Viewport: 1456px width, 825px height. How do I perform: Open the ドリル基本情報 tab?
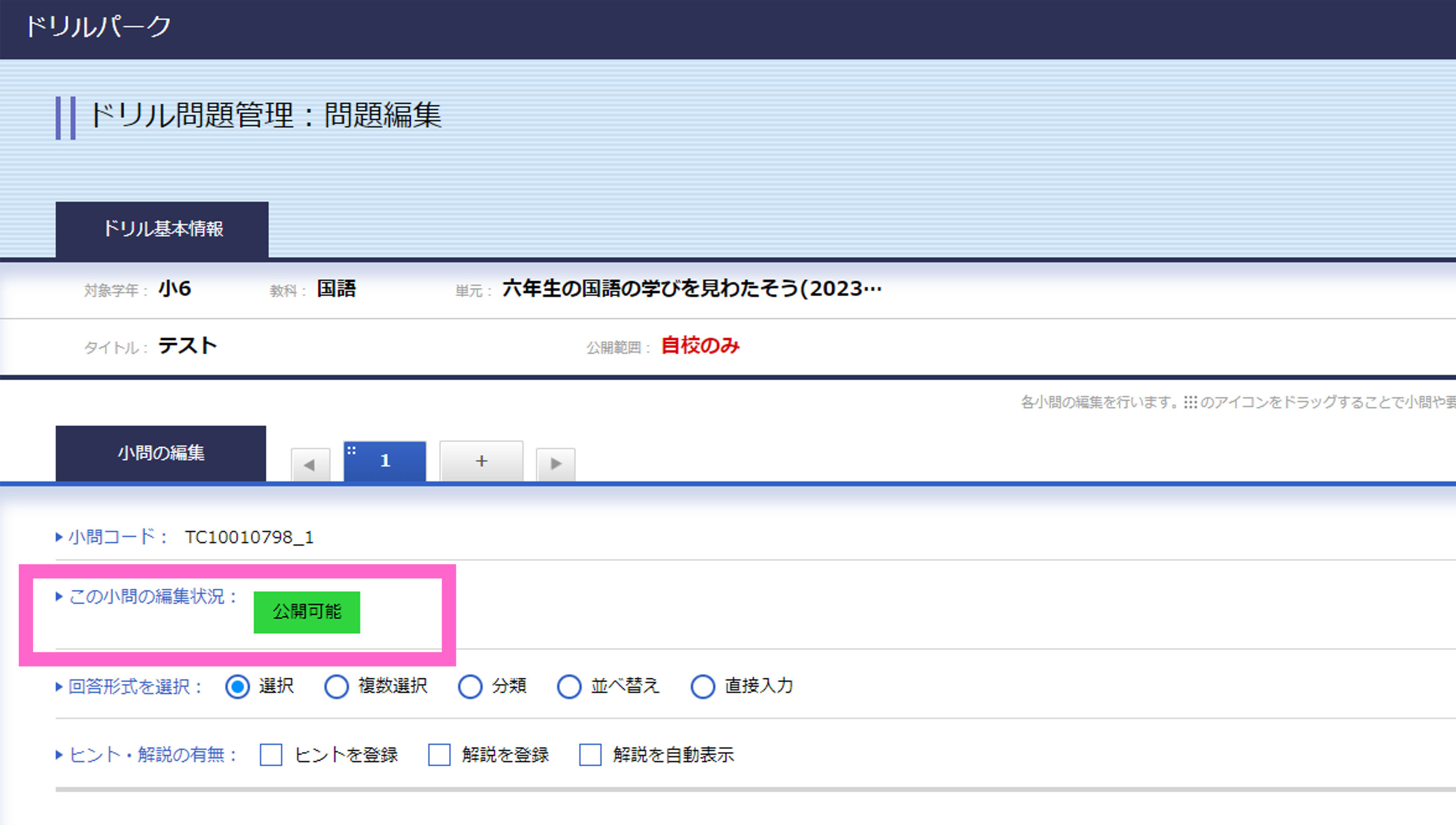162,229
